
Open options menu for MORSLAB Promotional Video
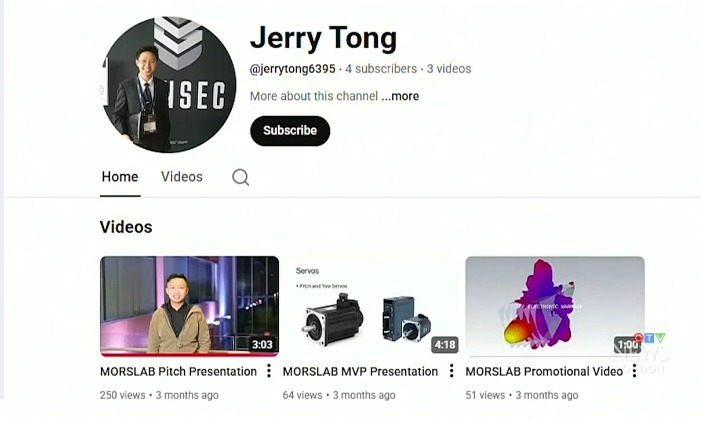pyautogui.click(x=634, y=371)
